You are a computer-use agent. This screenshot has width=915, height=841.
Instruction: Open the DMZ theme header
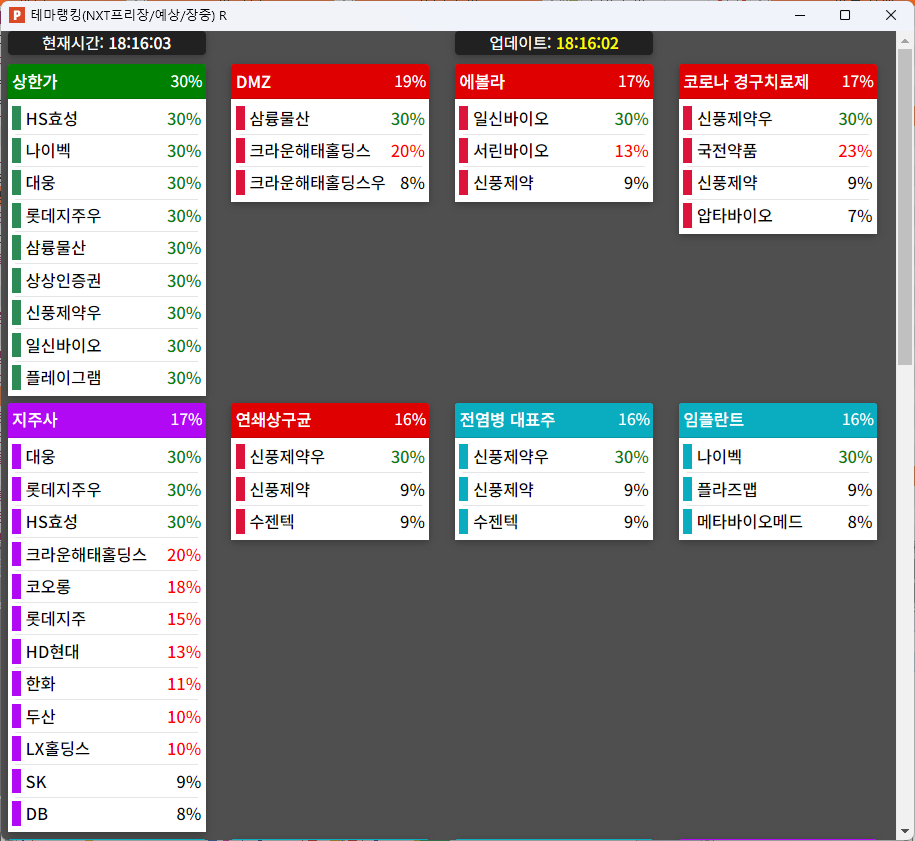[x=330, y=82]
